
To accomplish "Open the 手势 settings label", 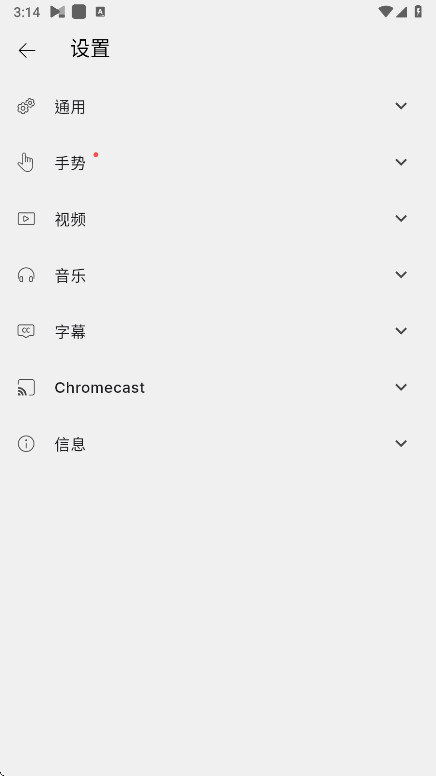I will click(x=70, y=163).
